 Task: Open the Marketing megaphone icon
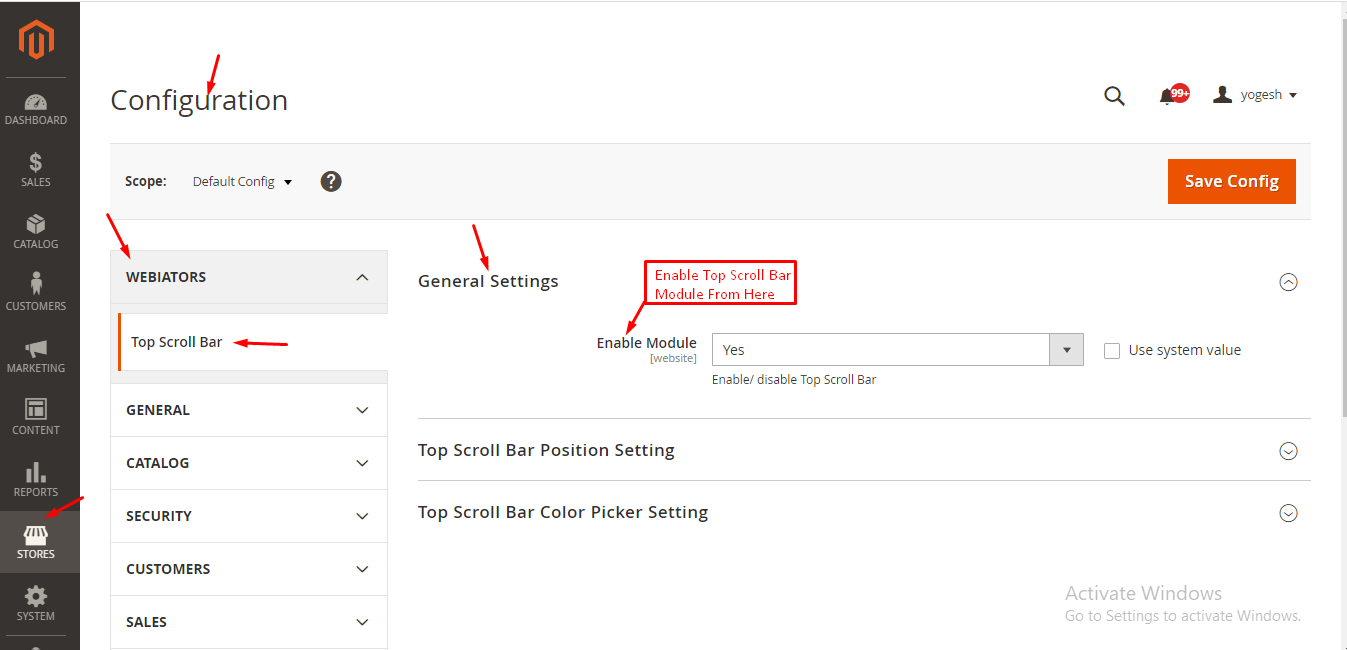[36, 349]
